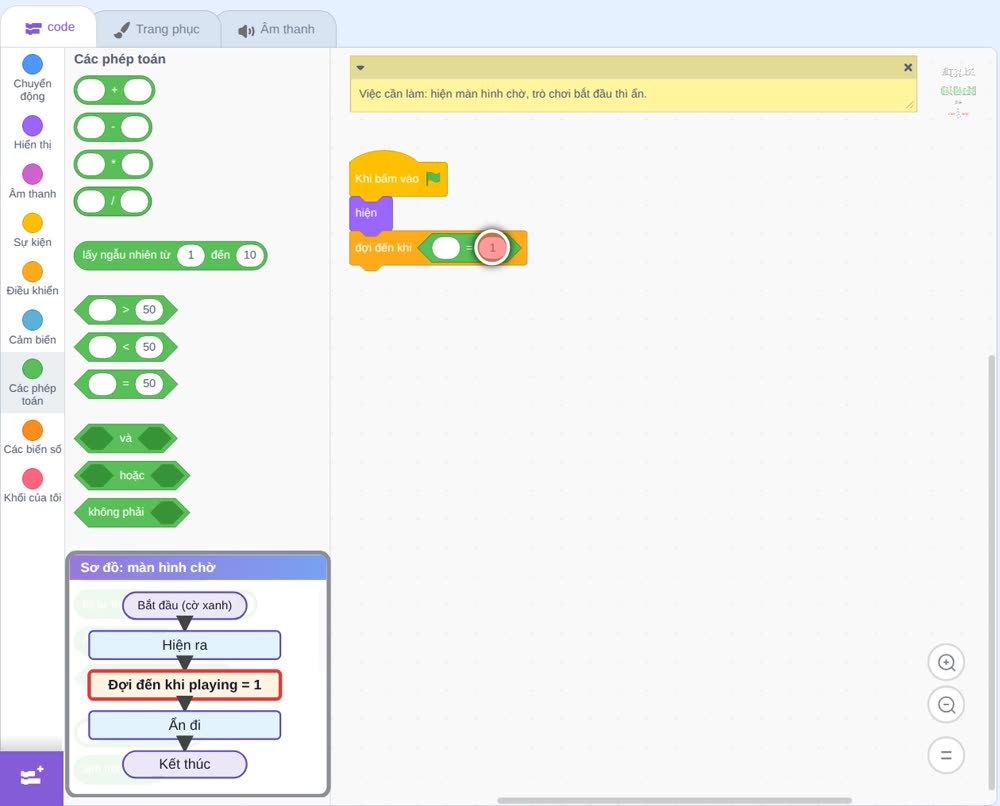Open the Âm thanh tab
The width and height of the screenshot is (1000, 806).
coord(277,29)
